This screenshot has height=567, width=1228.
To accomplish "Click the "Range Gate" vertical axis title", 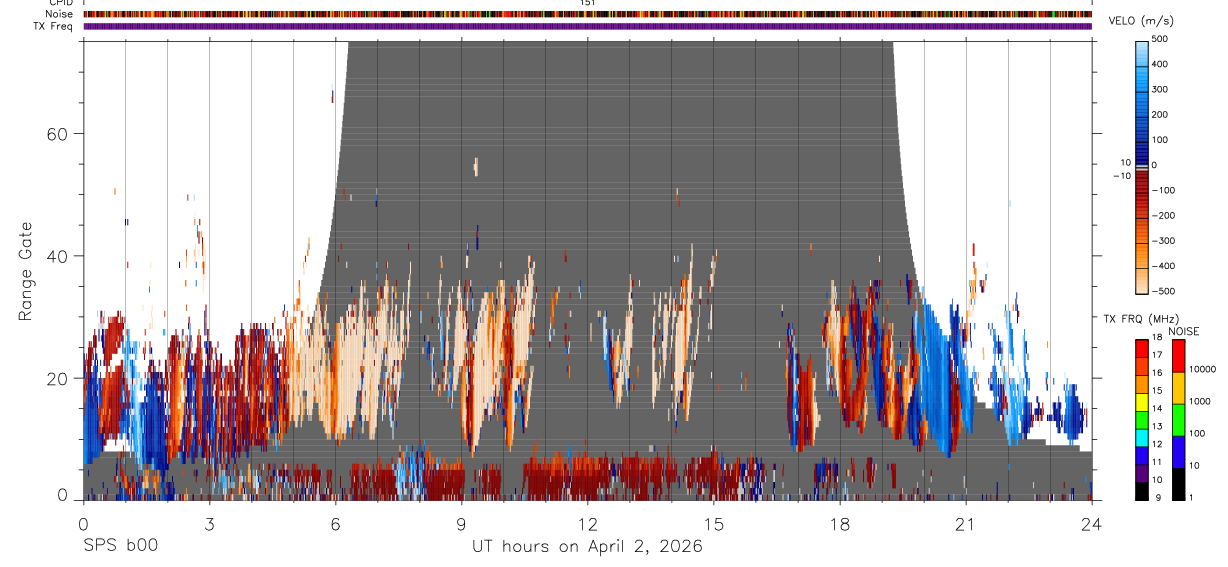I will (26, 272).
